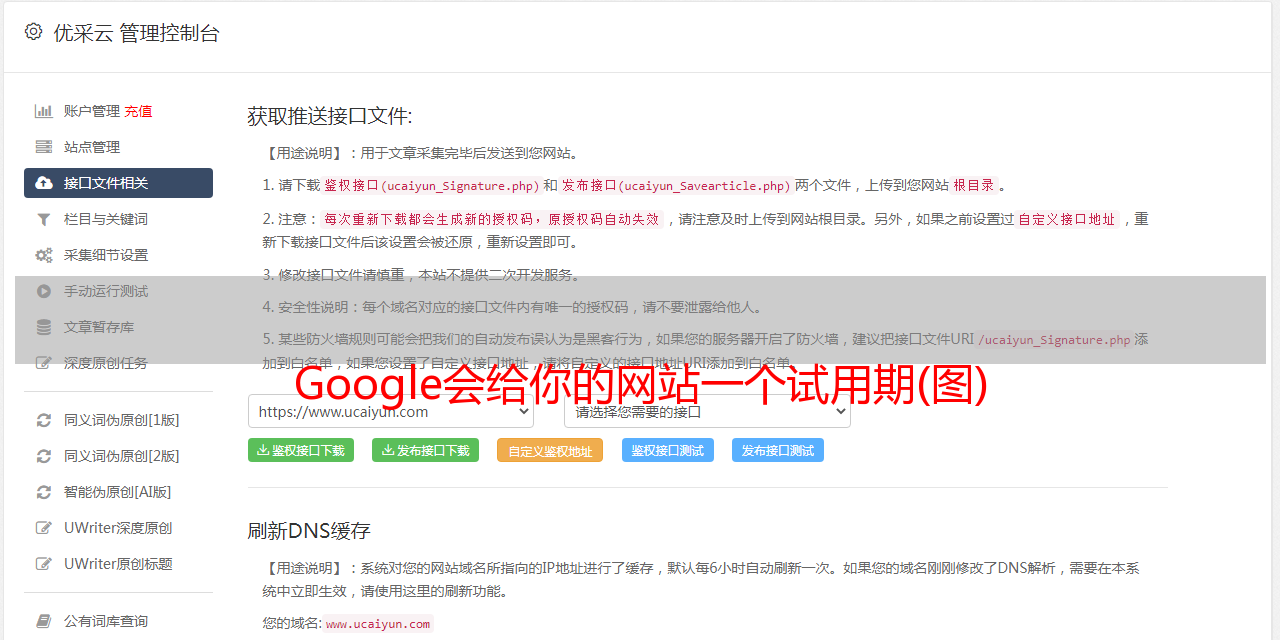1280x640 pixels.
Task: Open UWriter深度原创 via its edit icon
Action: click(x=44, y=528)
